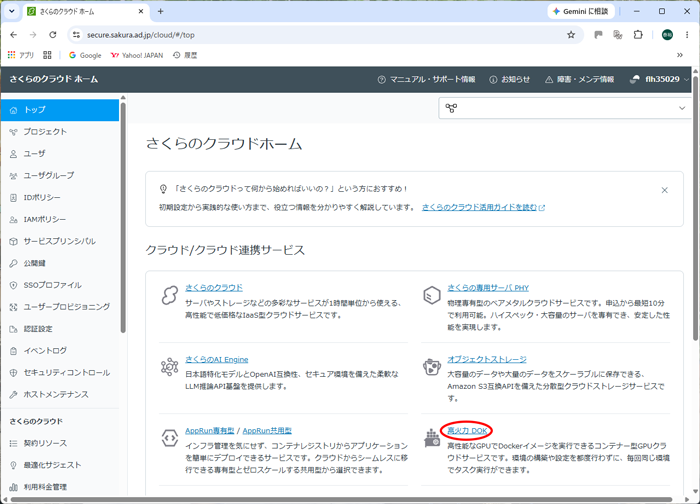
Task: Open the Chrome profile avatar
Action: 667,35
